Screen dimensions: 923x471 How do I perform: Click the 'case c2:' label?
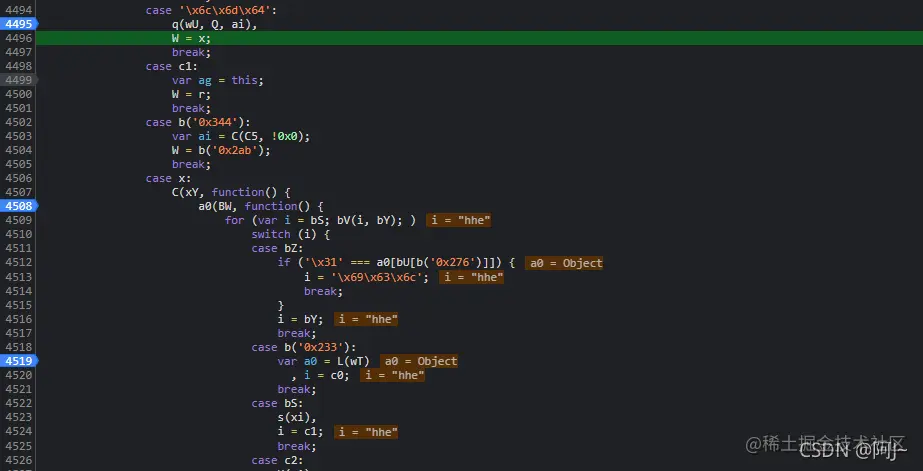277,460
